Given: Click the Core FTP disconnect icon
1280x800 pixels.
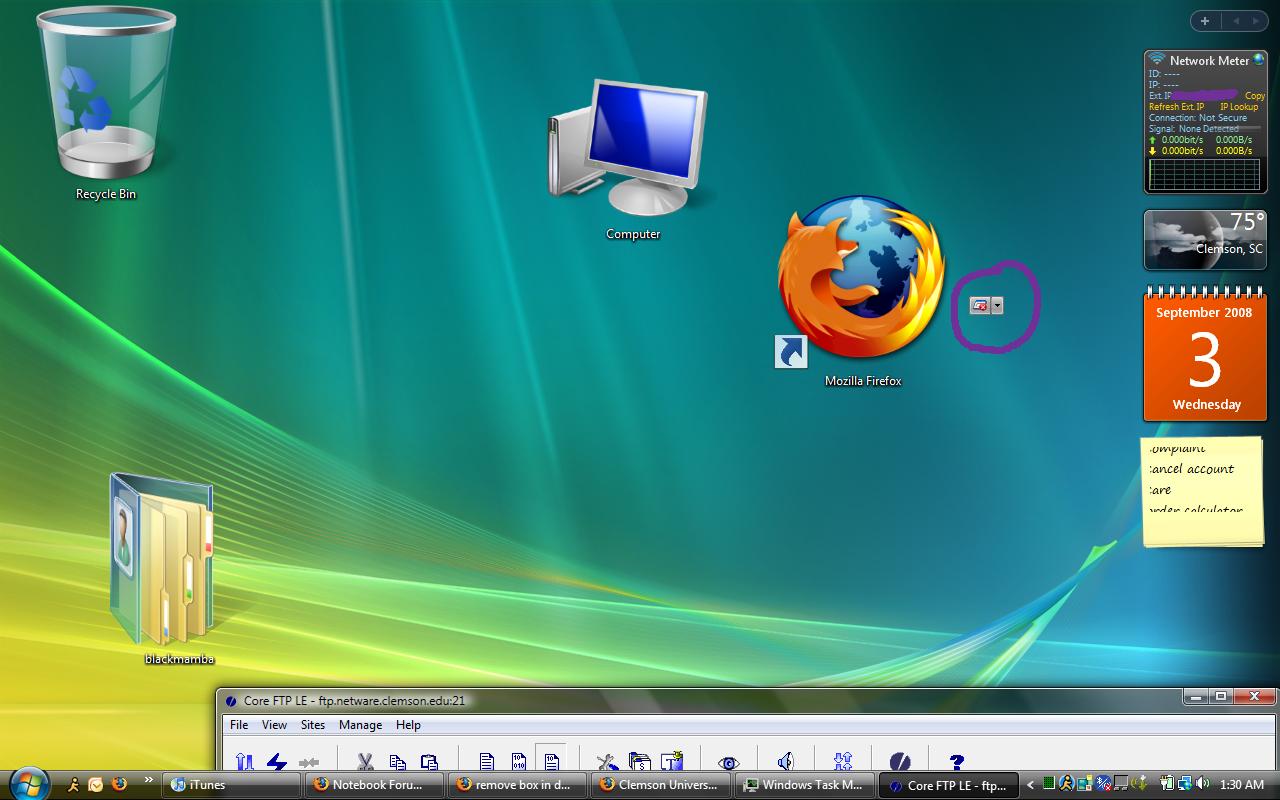Looking at the screenshot, I should tap(309, 762).
